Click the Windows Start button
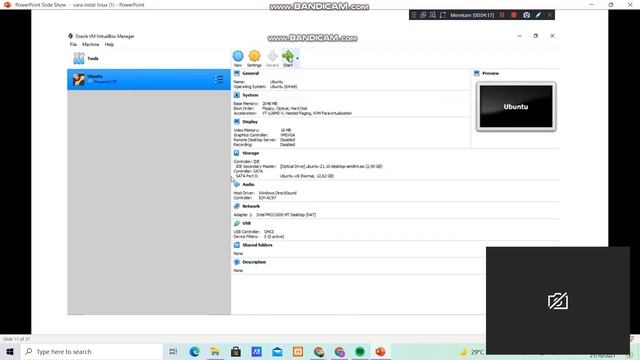Viewport: 640px width, 360px height. click(x=10, y=351)
